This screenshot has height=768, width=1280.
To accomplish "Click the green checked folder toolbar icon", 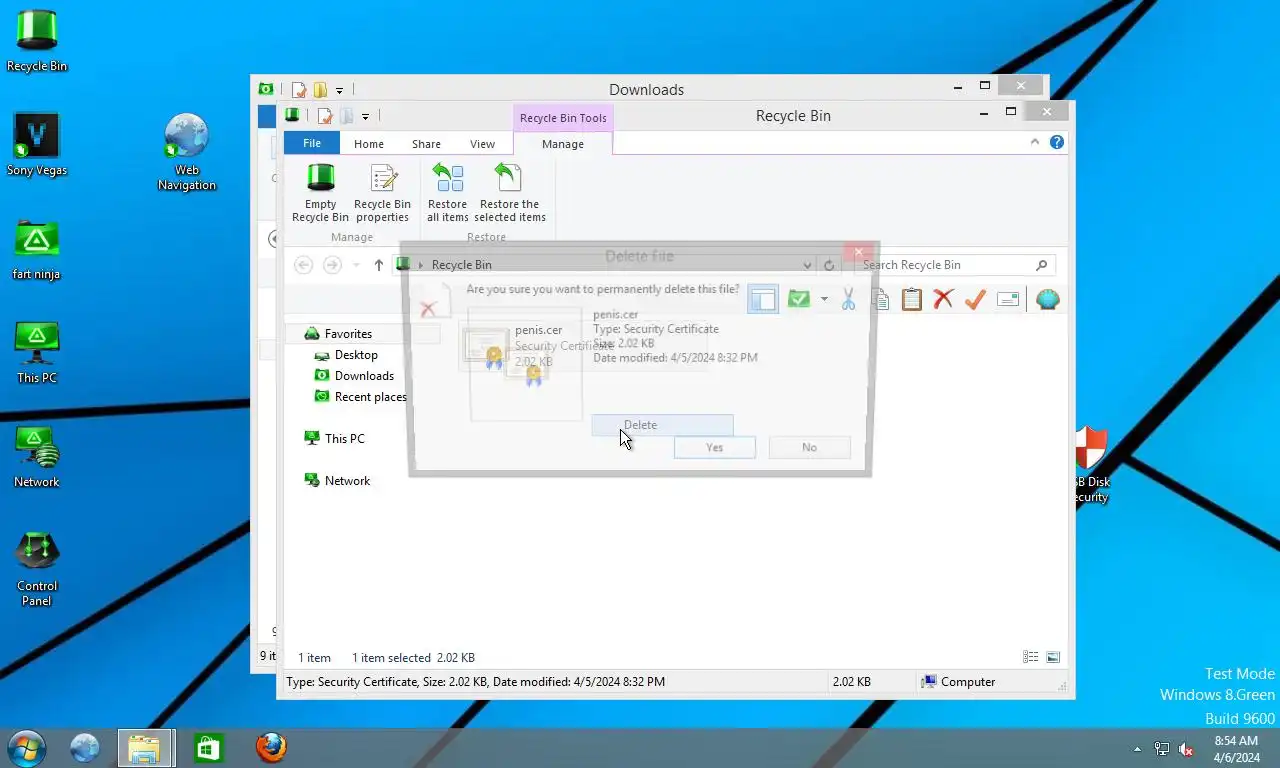I will [798, 299].
